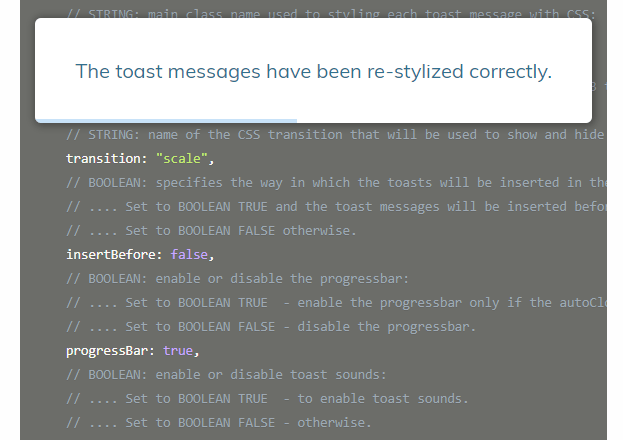Image resolution: width=623 pixels, height=440 pixels.
Task: Click the "enable or disable toast sounds" comment
Action: [x=226, y=374]
